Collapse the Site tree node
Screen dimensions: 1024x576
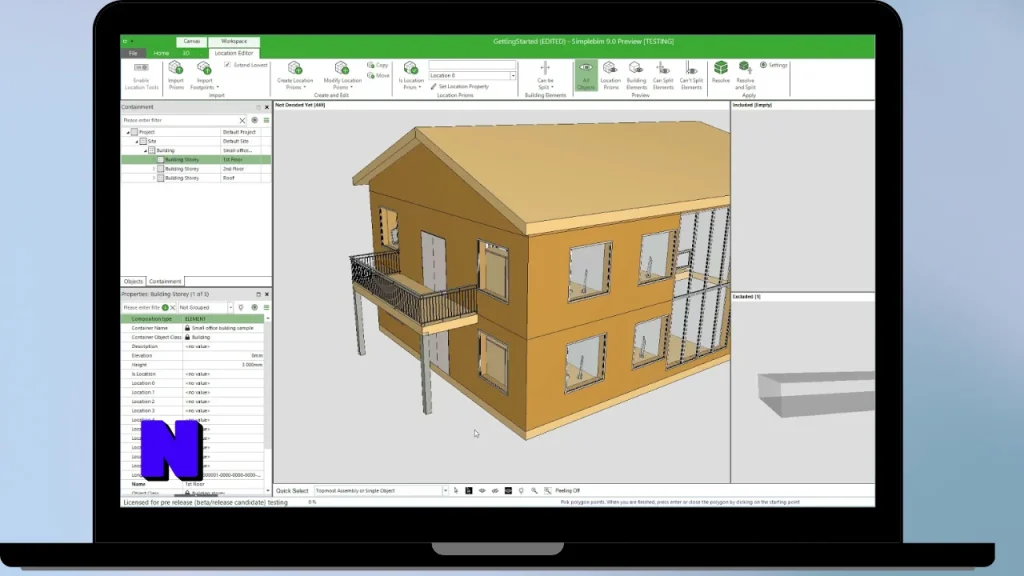coord(136,141)
